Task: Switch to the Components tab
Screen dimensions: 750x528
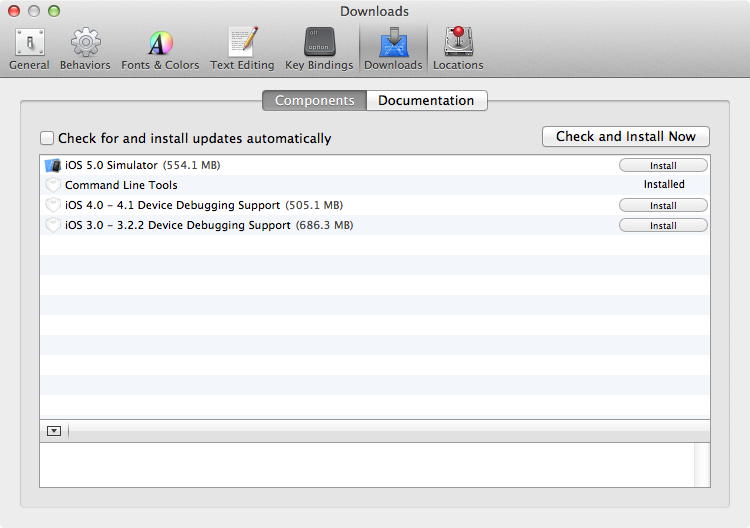Action: [x=315, y=100]
